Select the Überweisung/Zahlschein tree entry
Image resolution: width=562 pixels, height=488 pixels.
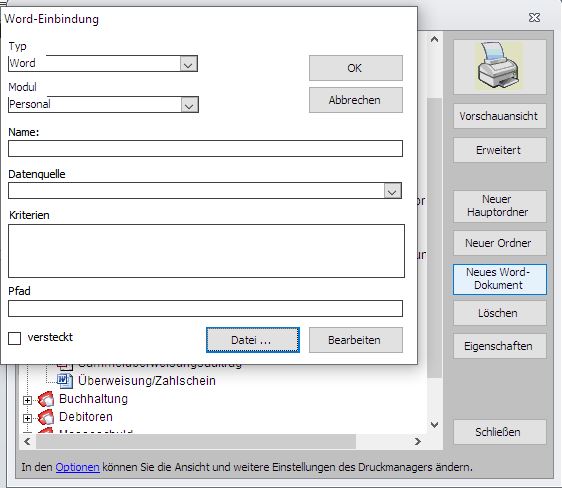coord(147,381)
